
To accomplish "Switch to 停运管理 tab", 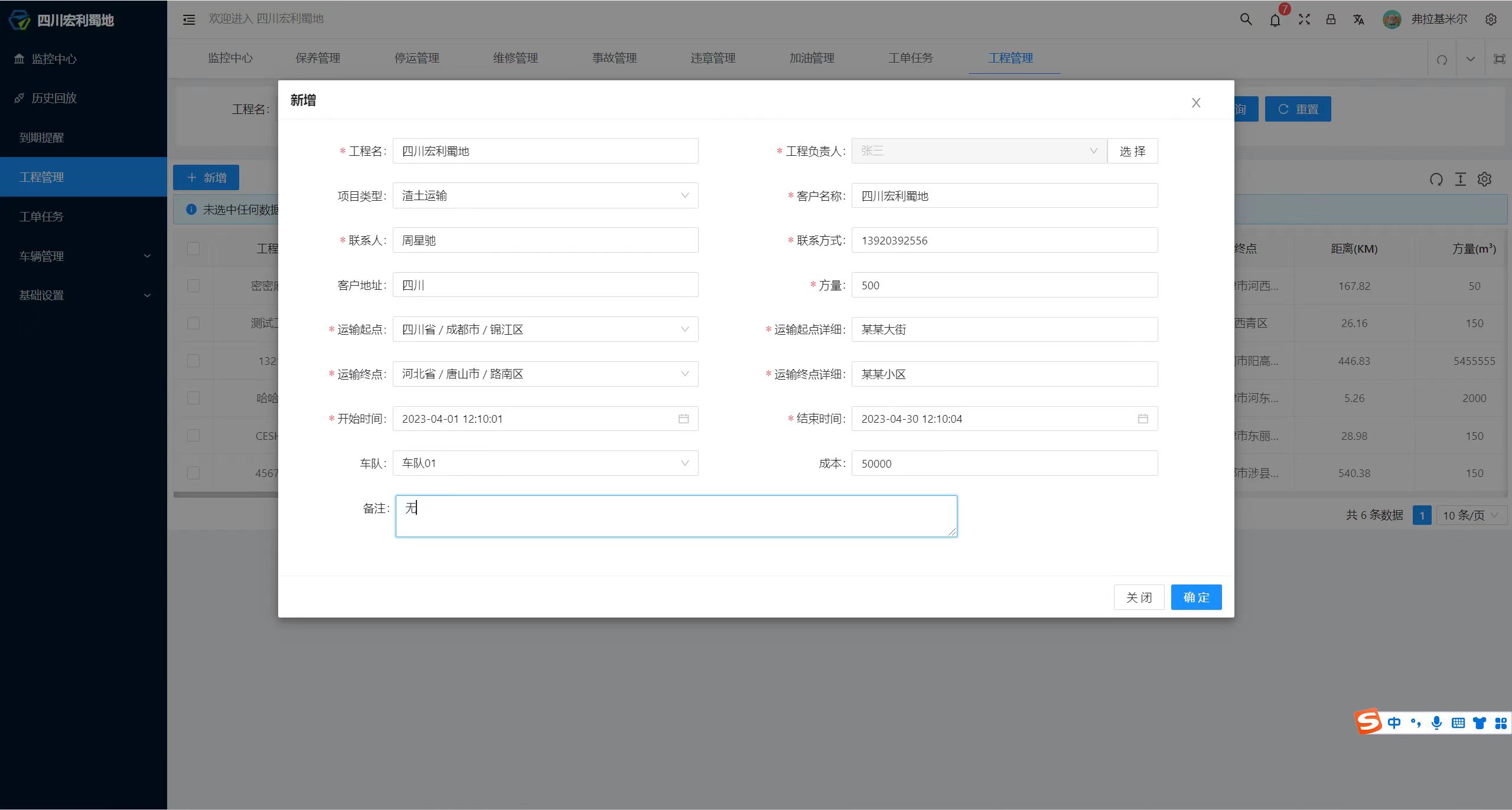I will 416,58.
